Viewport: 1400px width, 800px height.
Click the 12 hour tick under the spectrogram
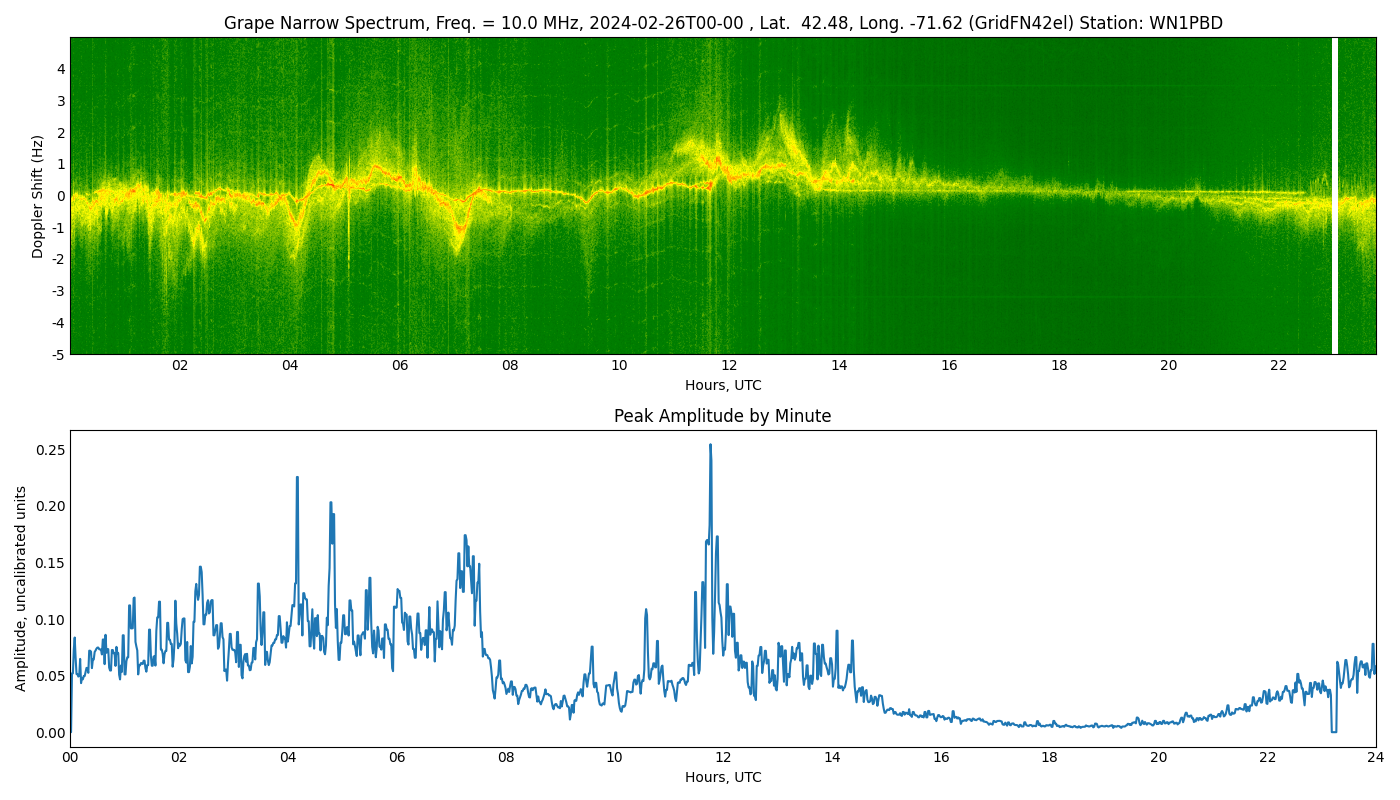(729, 366)
